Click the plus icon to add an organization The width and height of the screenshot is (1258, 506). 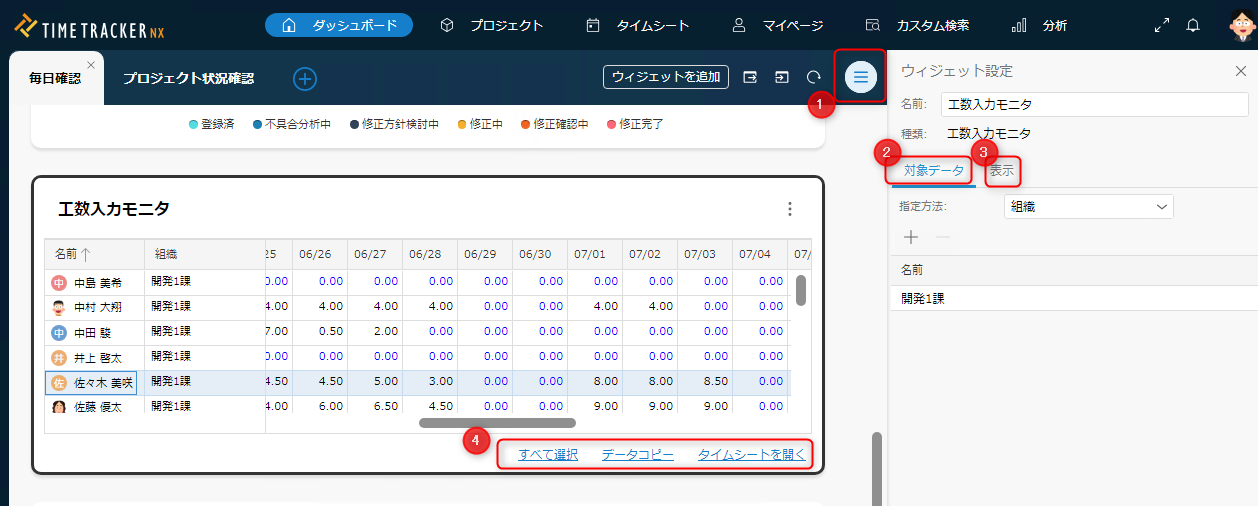coord(911,237)
